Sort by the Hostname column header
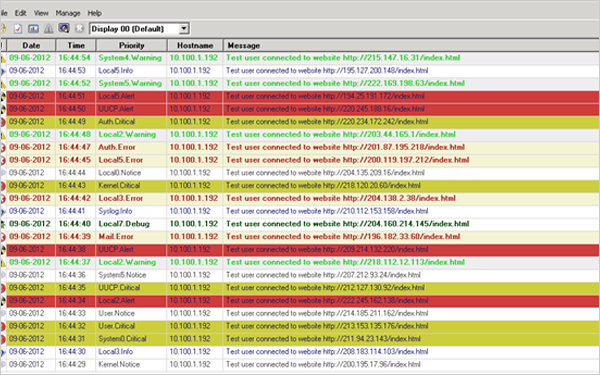Image resolution: width=600 pixels, height=375 pixels. [x=195, y=46]
